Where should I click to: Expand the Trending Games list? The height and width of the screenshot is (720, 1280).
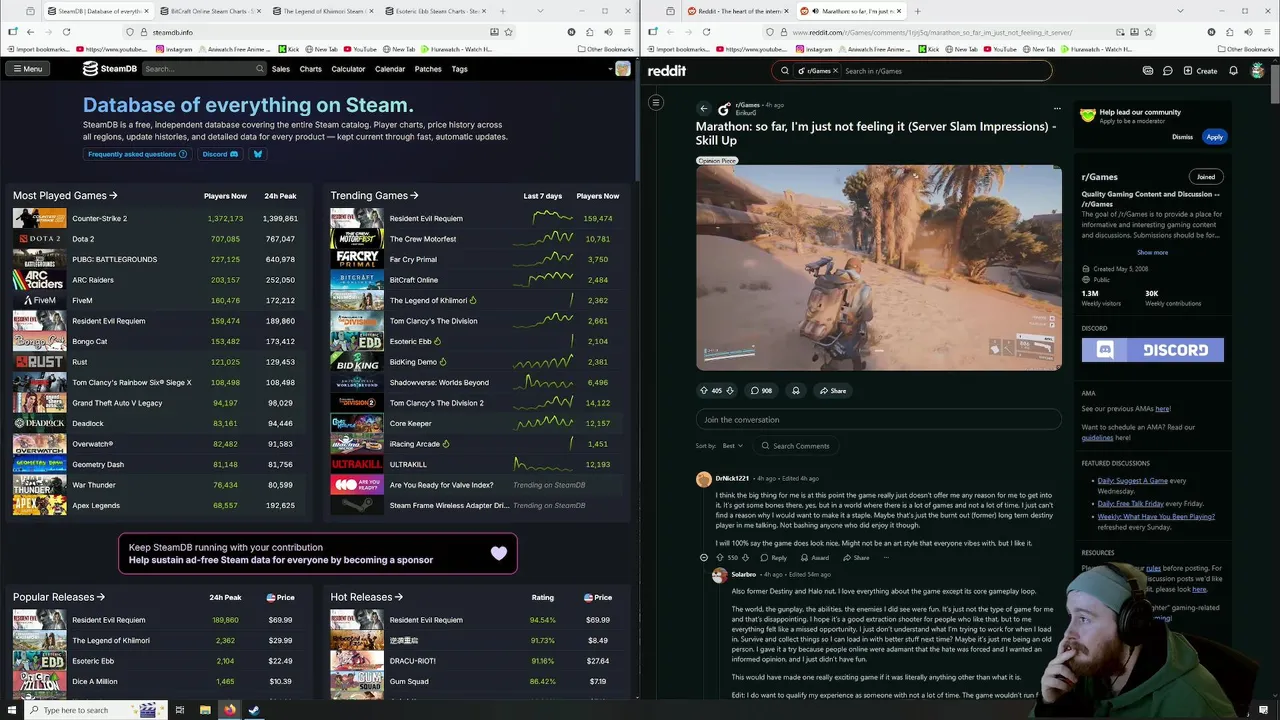point(375,196)
